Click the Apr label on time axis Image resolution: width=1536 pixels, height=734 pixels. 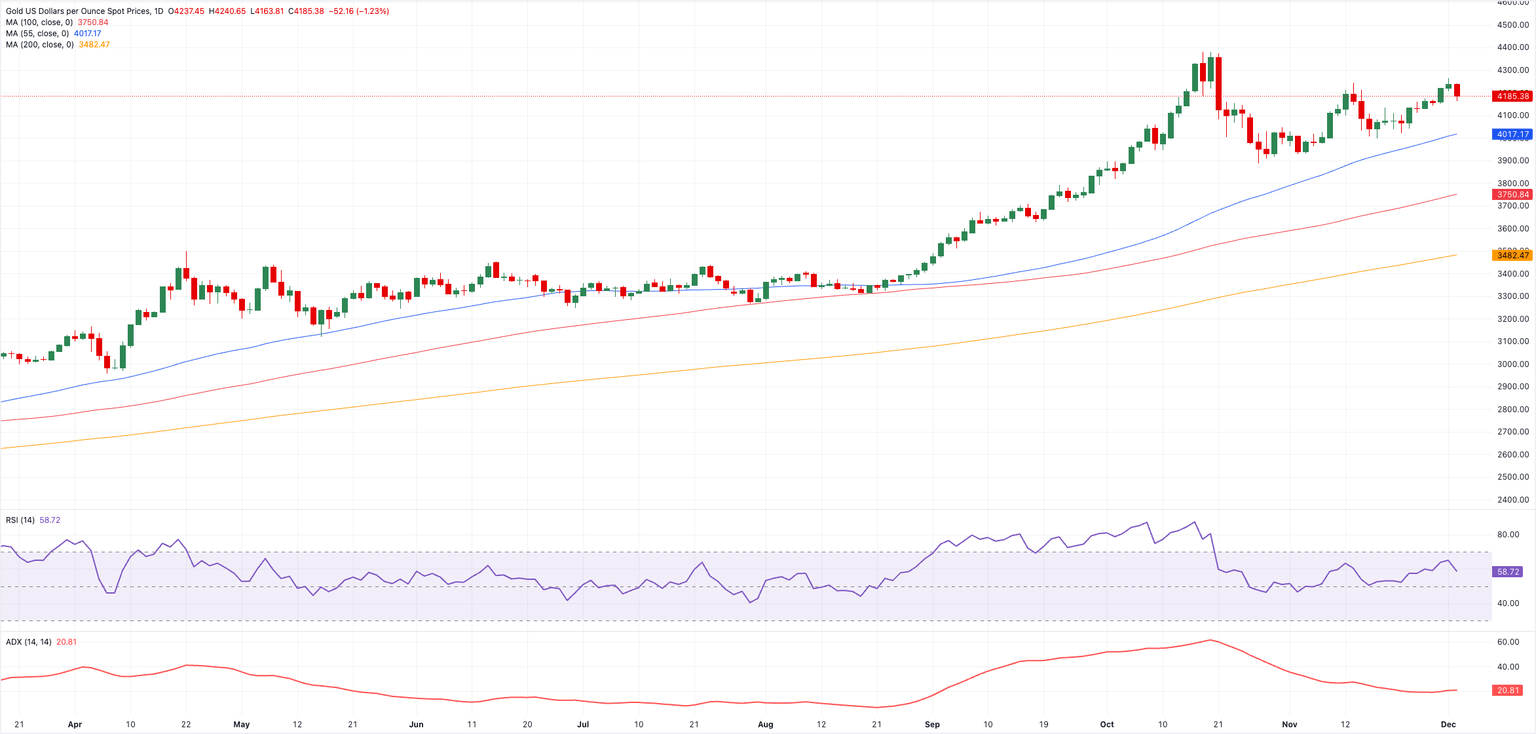pyautogui.click(x=75, y=722)
